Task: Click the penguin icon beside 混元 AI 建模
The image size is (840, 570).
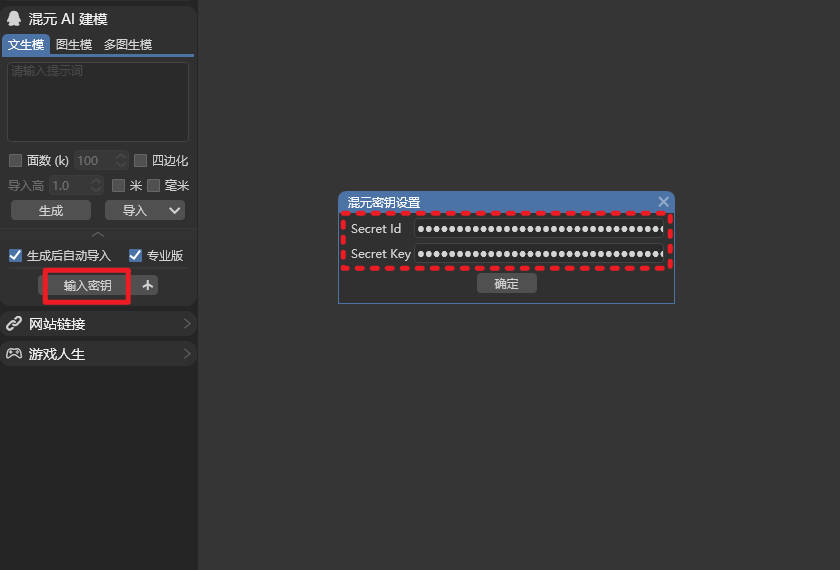Action: 14,19
